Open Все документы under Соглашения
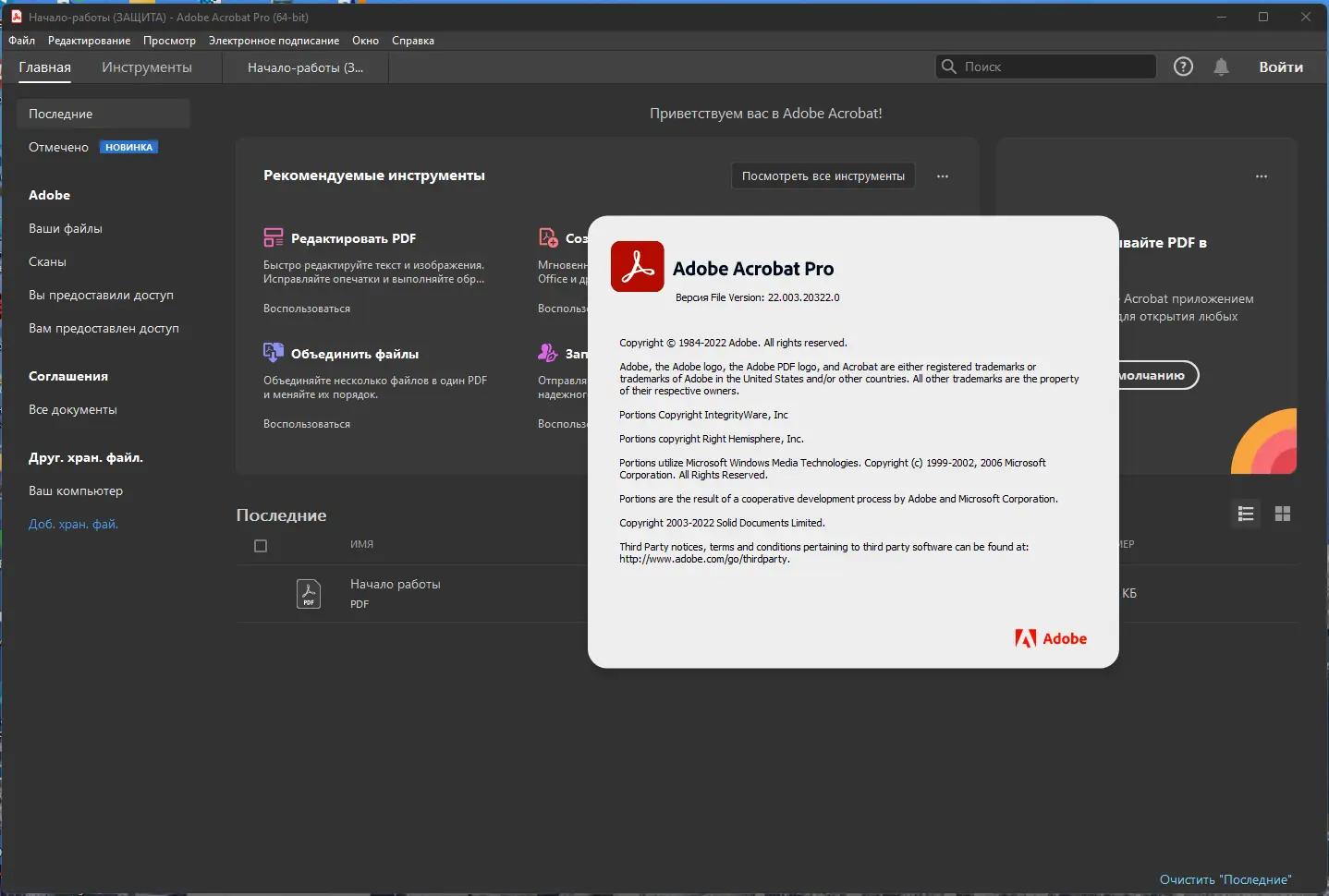The height and width of the screenshot is (896, 1329). click(73, 409)
